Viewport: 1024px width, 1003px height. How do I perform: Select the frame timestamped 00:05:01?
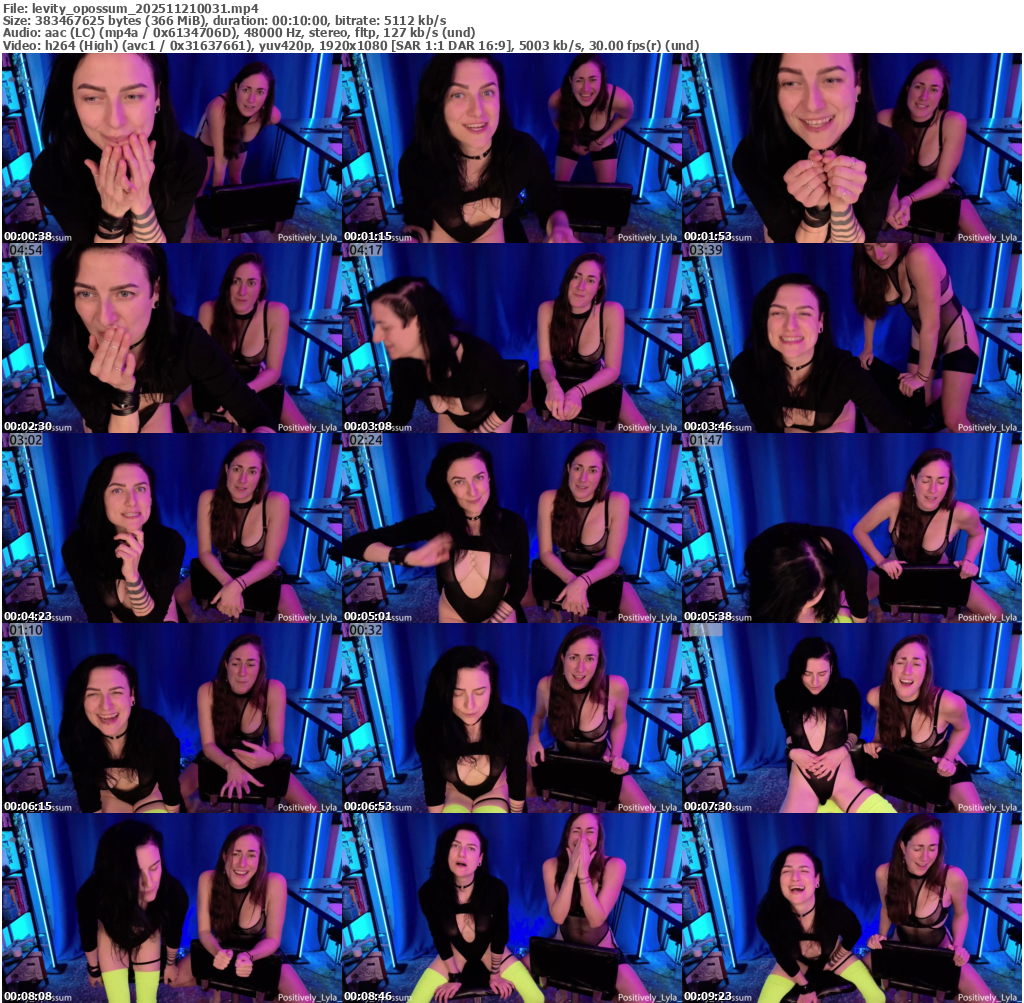pos(511,528)
